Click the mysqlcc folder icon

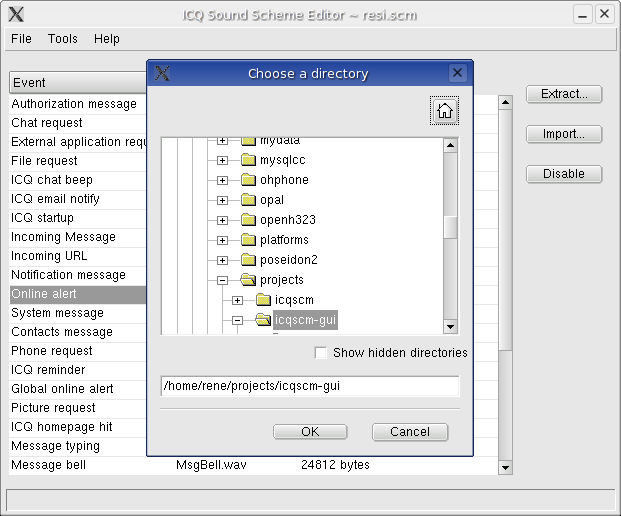(248, 160)
